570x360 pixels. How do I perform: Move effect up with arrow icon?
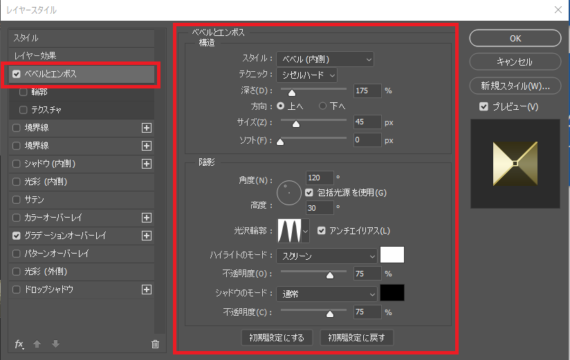point(37,344)
